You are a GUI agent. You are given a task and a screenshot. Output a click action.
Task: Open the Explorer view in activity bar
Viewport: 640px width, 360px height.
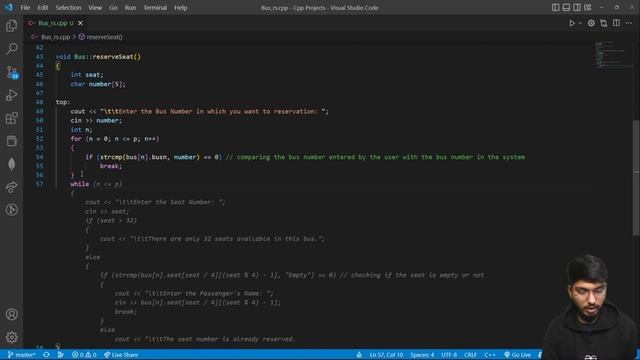tap(11, 26)
